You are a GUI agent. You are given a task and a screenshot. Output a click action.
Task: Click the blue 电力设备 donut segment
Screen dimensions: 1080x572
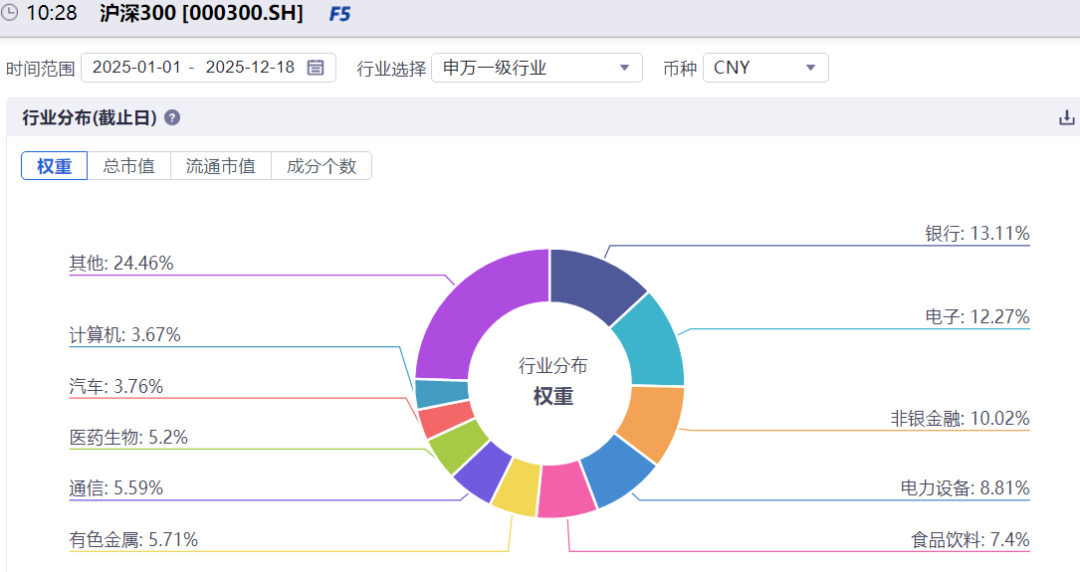tap(618, 472)
